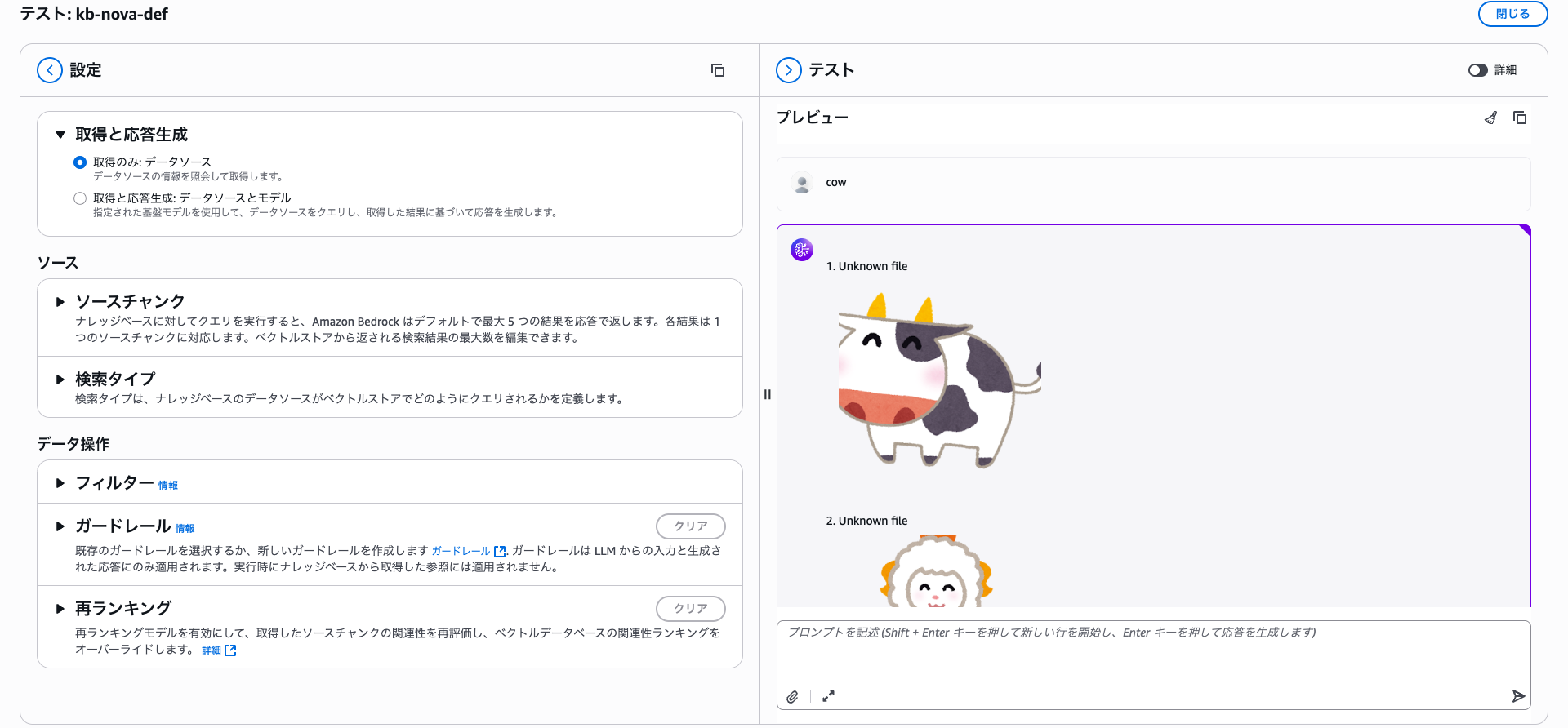Select 取得のみ: データソース radio option

(80, 162)
